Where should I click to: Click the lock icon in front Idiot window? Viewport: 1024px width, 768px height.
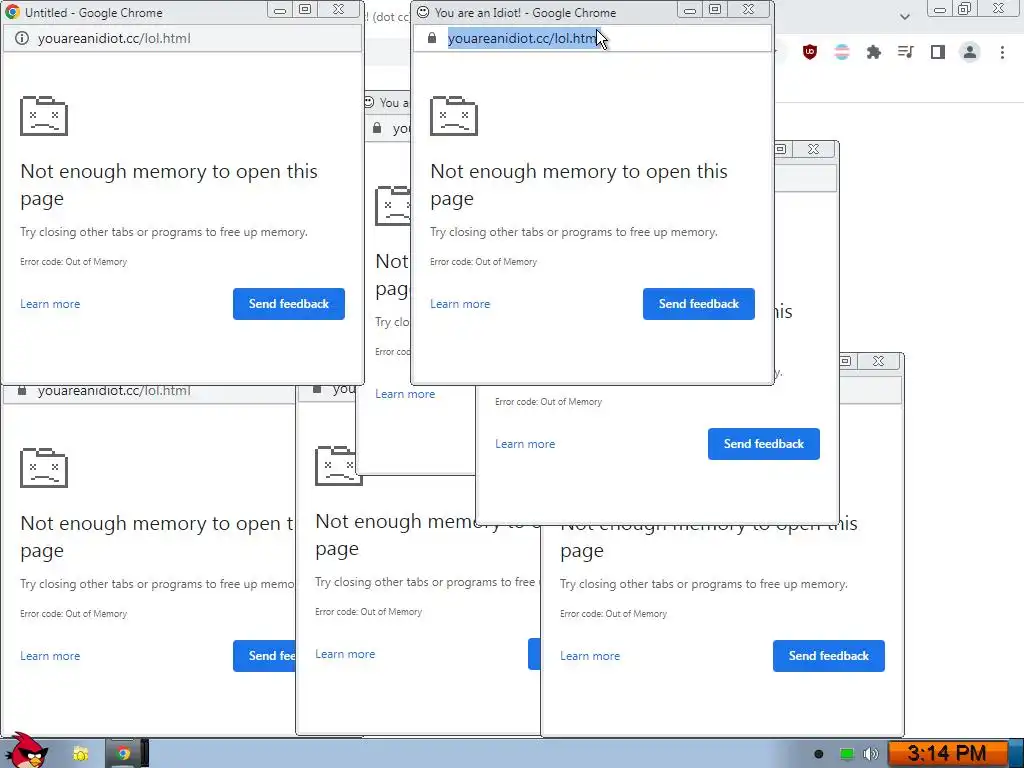432,38
